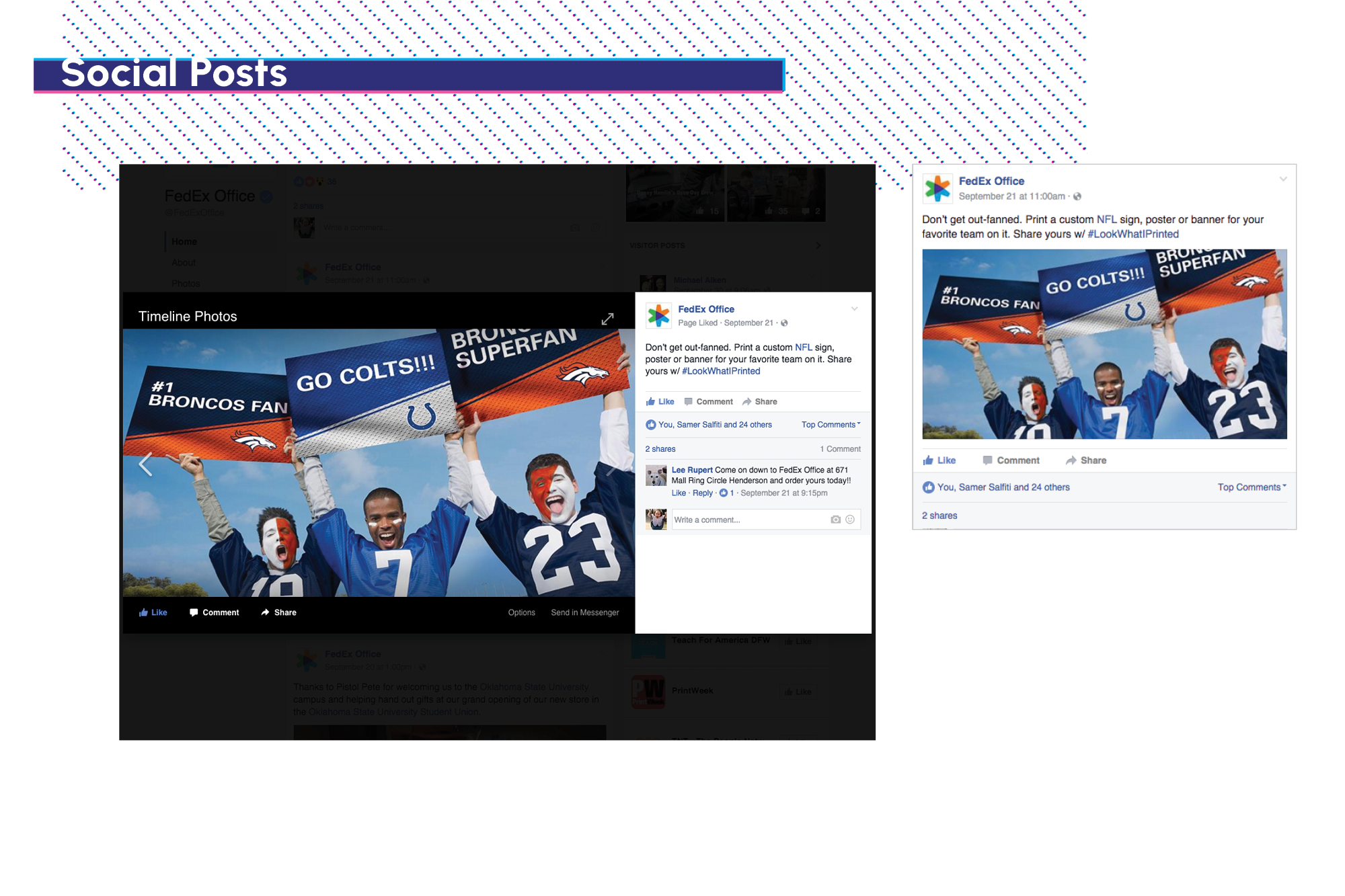Like the photo in the viewer's bottom bar
1345x896 pixels.
pos(153,612)
